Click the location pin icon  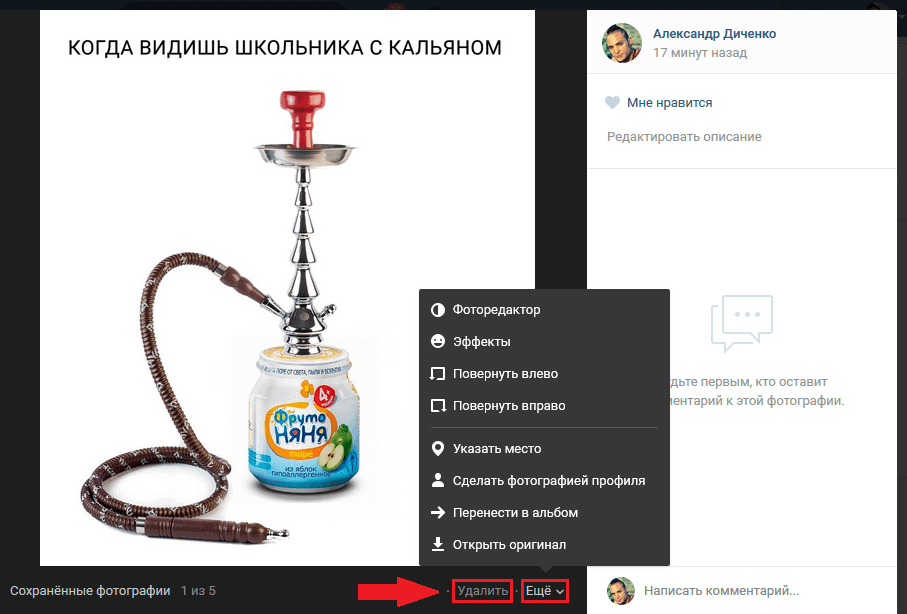pos(438,448)
